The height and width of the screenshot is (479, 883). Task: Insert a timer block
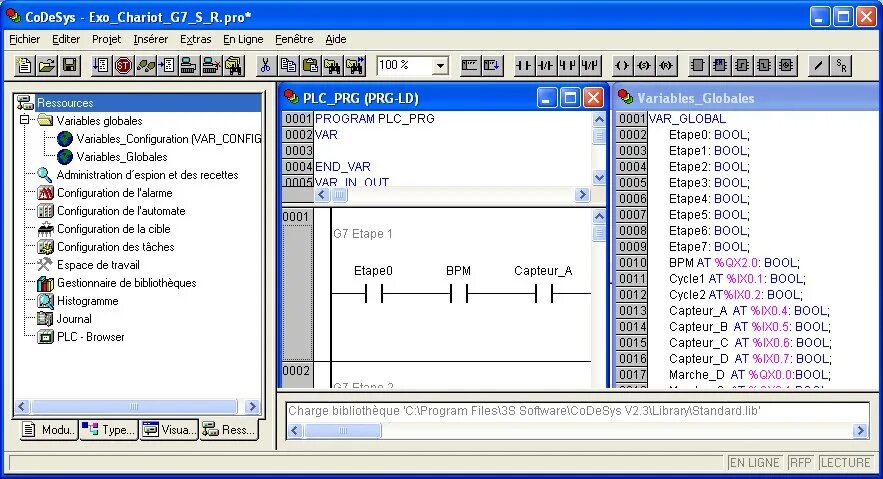[x=786, y=66]
